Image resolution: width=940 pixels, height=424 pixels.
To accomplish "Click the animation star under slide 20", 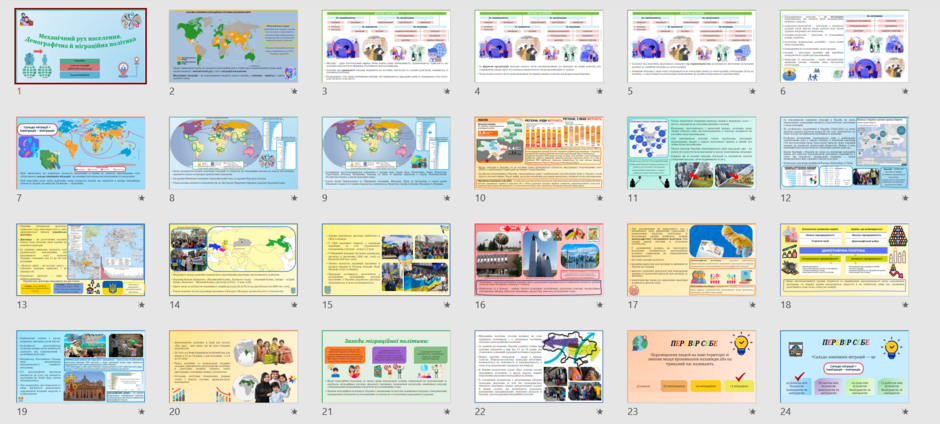I will click(x=294, y=411).
